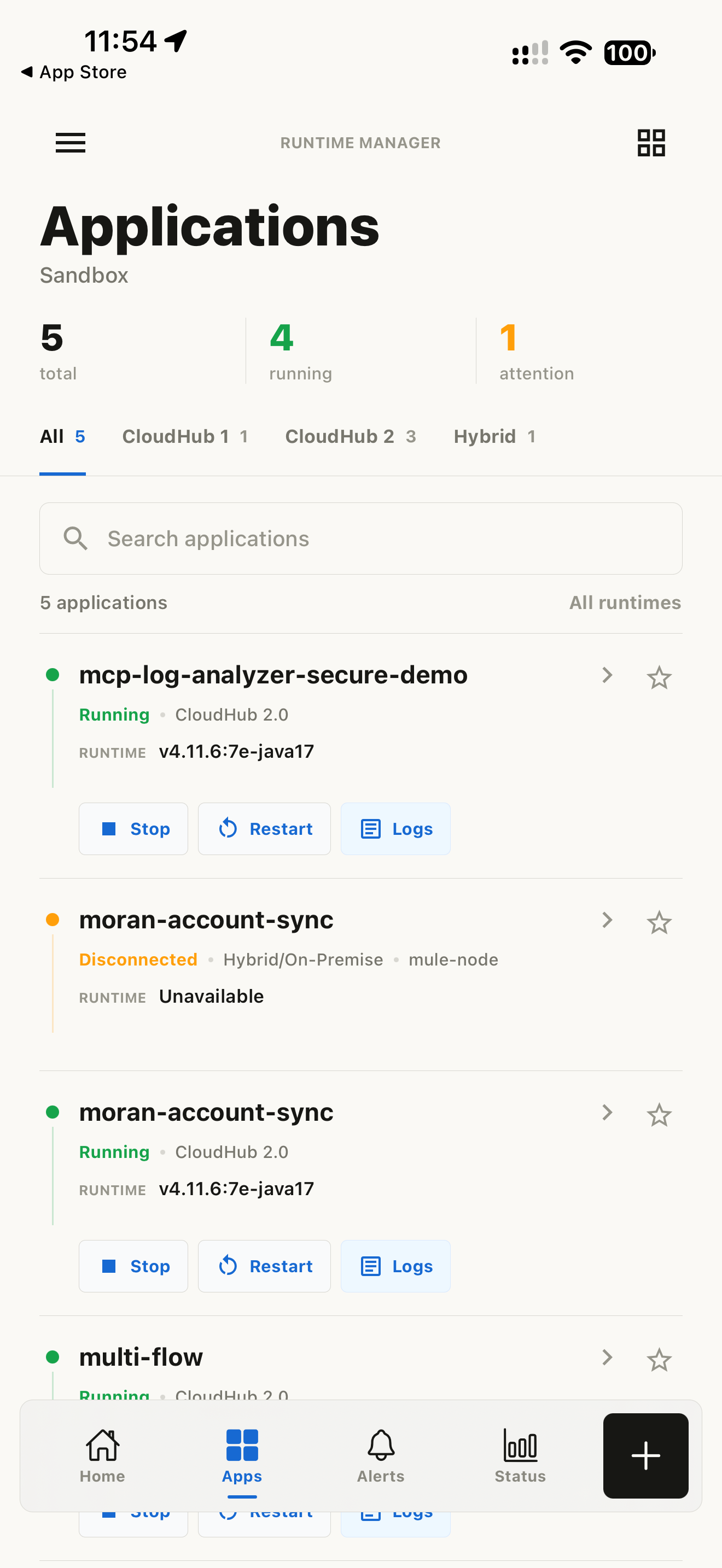
Task: Switch to CloudHub 1 tab
Action: tap(185, 436)
